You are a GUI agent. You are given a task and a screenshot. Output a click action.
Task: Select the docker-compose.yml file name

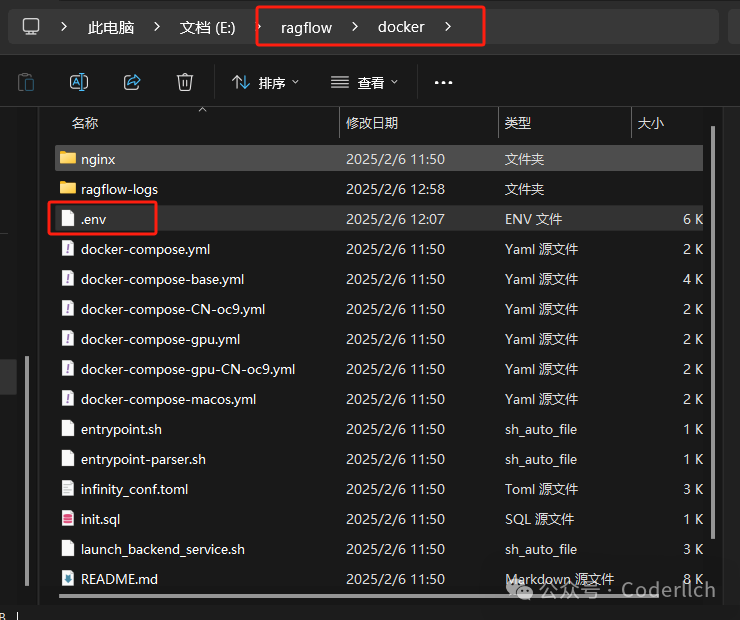(145, 249)
